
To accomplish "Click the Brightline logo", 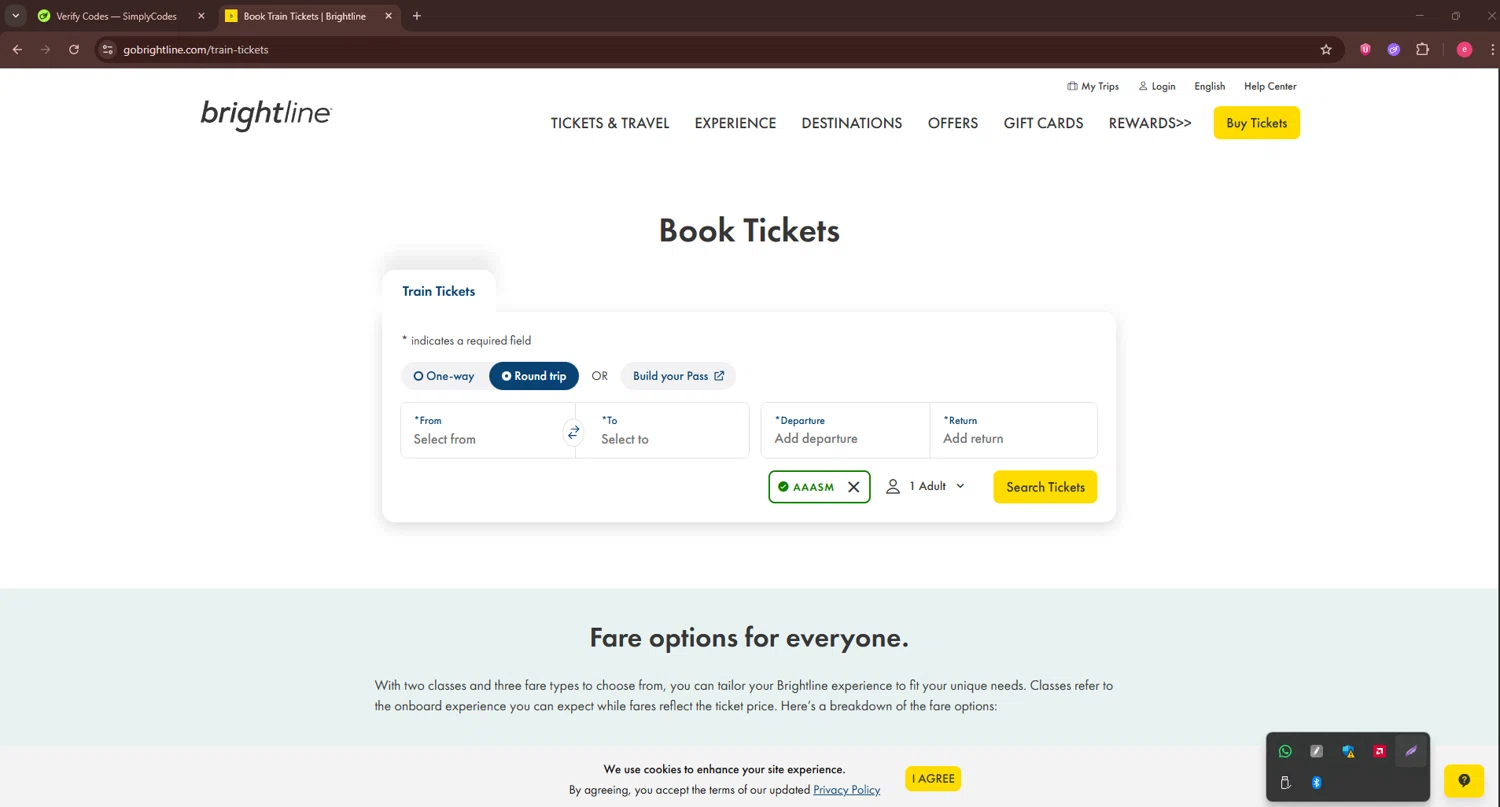I will (266, 114).
